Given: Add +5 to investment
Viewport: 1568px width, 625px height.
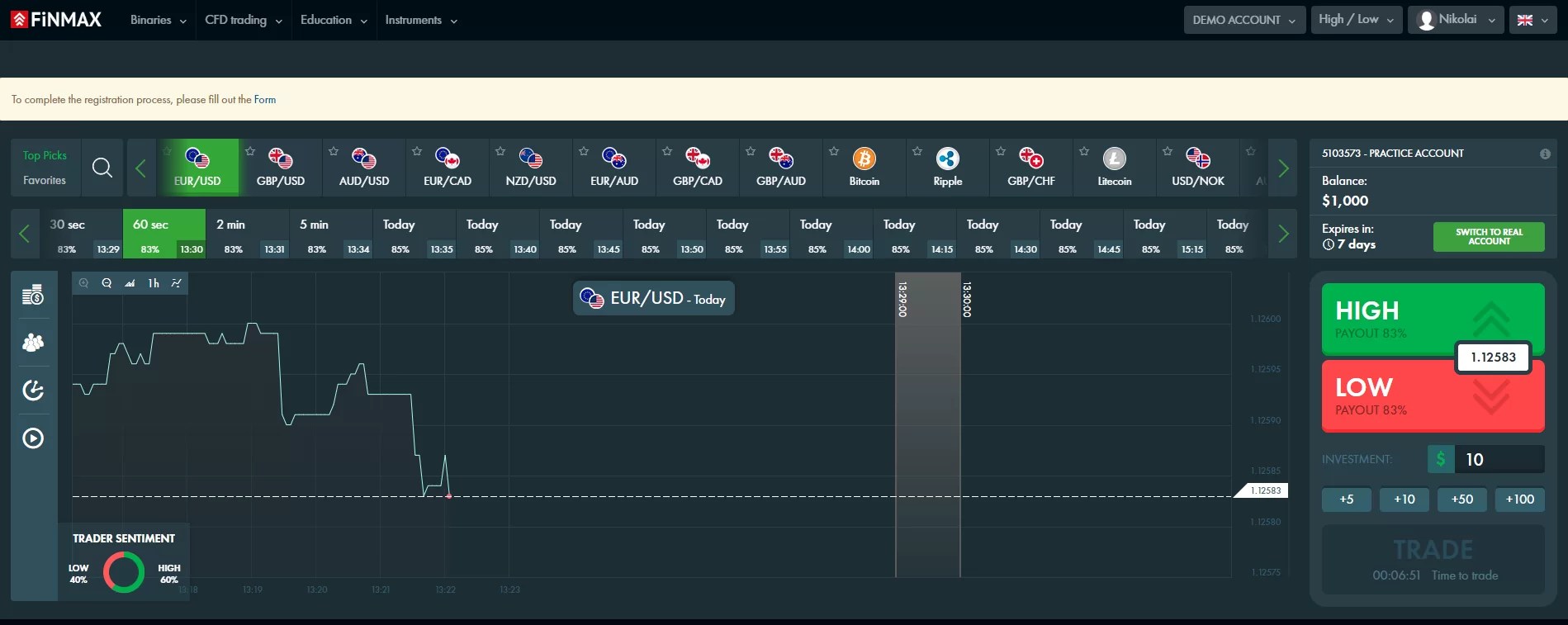Looking at the screenshot, I should coord(1347,500).
